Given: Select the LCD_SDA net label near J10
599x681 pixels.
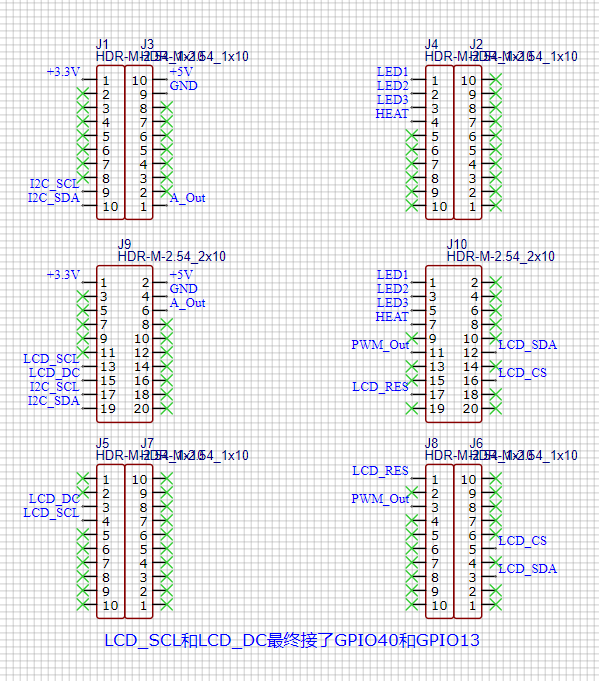Looking at the screenshot, I should [x=527, y=345].
